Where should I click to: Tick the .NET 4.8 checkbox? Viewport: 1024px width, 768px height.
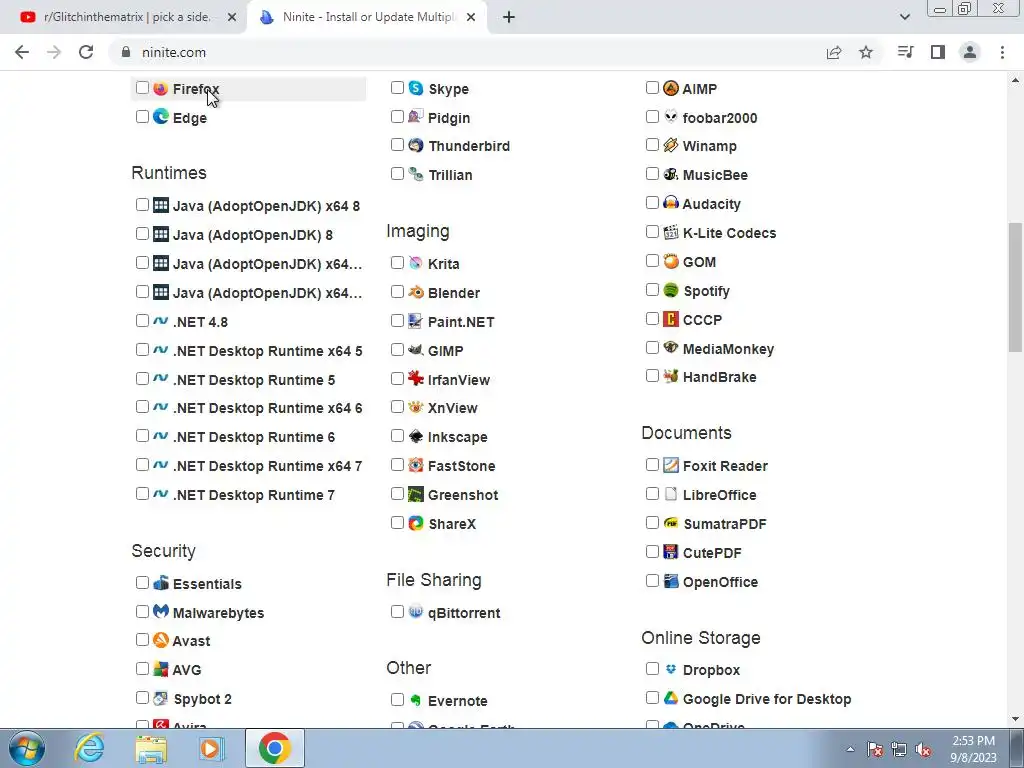[142, 321]
